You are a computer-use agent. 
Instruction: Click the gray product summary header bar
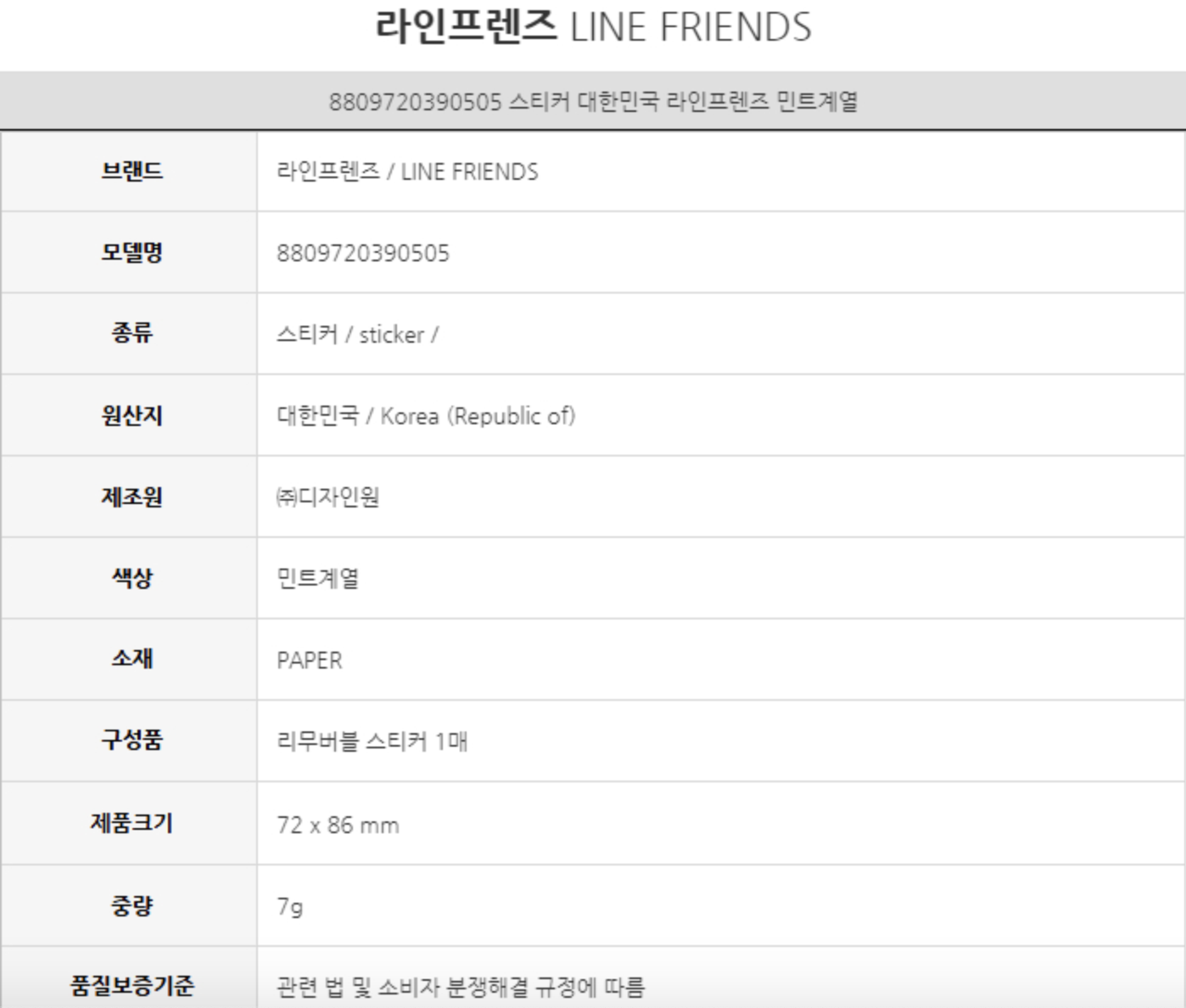(593, 102)
